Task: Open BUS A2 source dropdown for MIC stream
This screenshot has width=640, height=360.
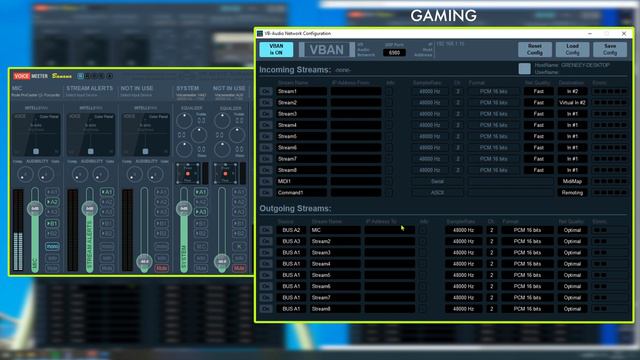Action: [291, 230]
